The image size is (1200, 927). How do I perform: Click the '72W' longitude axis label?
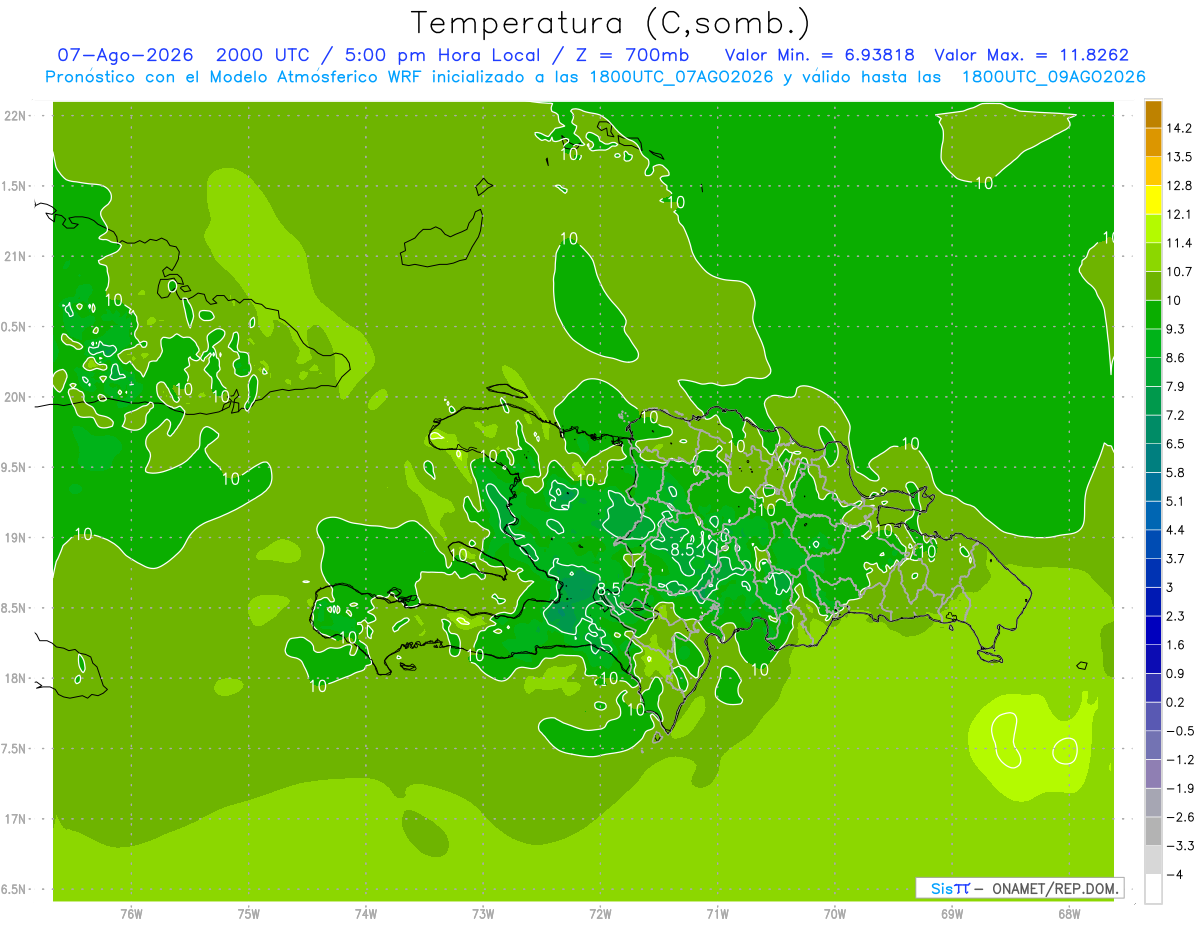coord(600,914)
